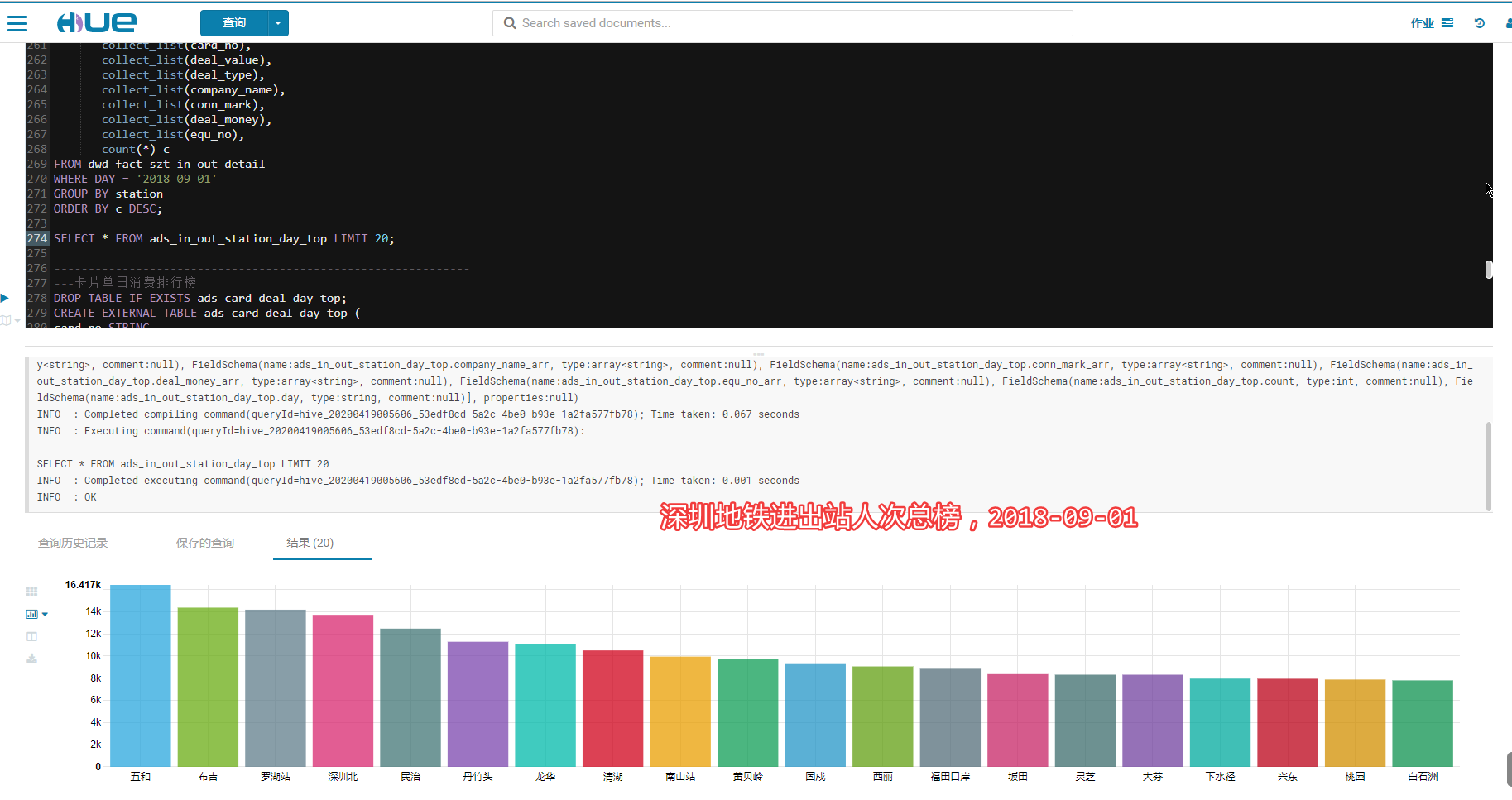Expand the 查询 button dropdown arrow
The image size is (1512, 800).
pos(279,23)
